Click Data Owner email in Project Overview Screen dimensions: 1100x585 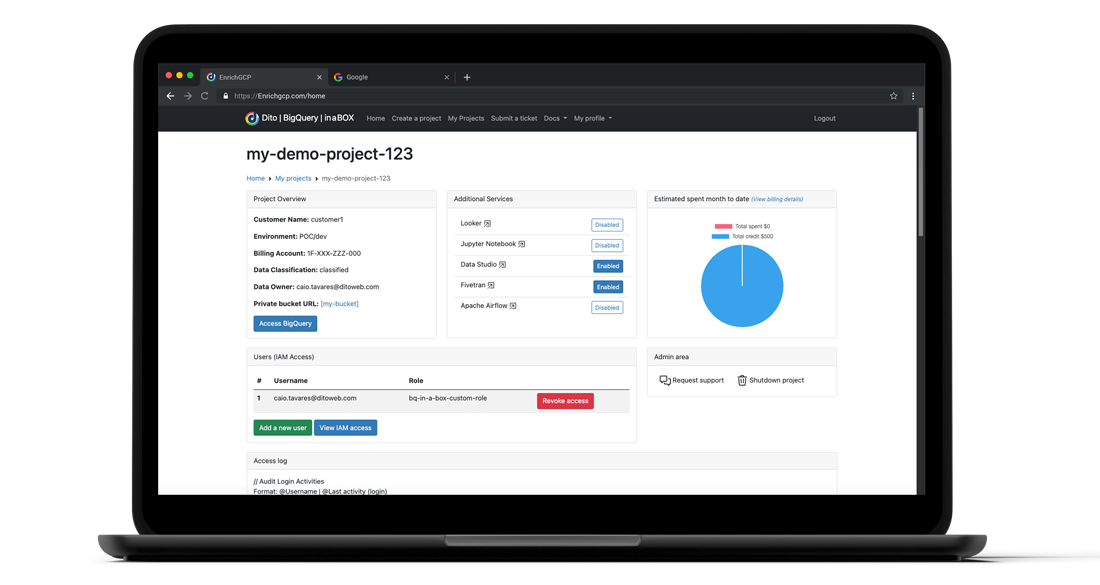(337, 287)
